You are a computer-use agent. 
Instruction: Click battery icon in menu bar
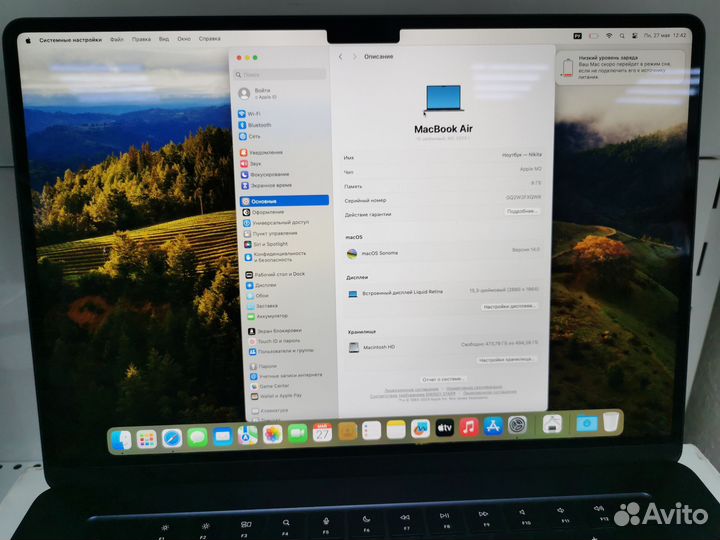pyautogui.click(x=594, y=35)
